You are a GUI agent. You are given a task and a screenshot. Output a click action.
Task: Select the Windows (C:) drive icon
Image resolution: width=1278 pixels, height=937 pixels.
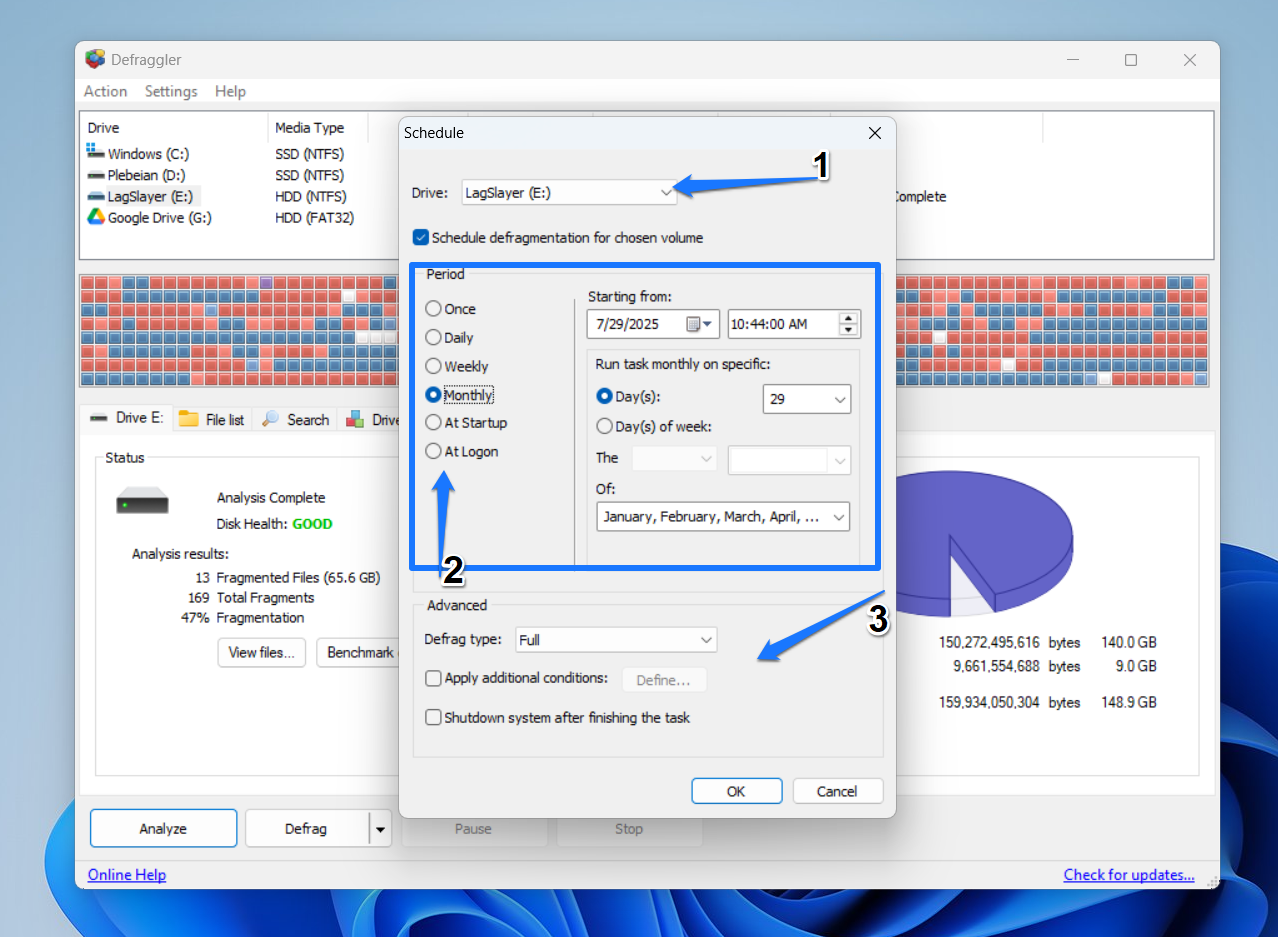[x=95, y=153]
